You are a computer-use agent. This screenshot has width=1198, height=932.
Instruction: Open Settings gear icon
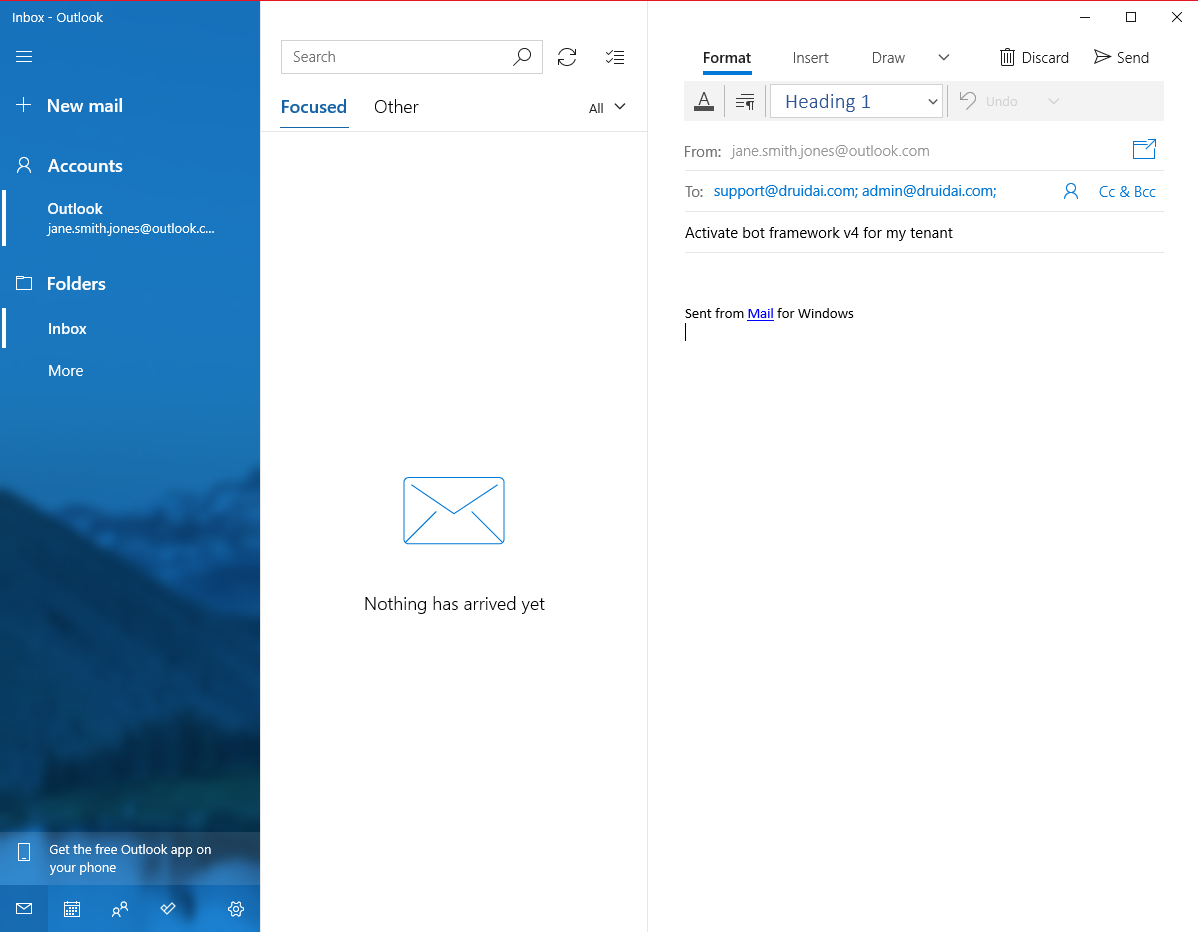pos(236,908)
